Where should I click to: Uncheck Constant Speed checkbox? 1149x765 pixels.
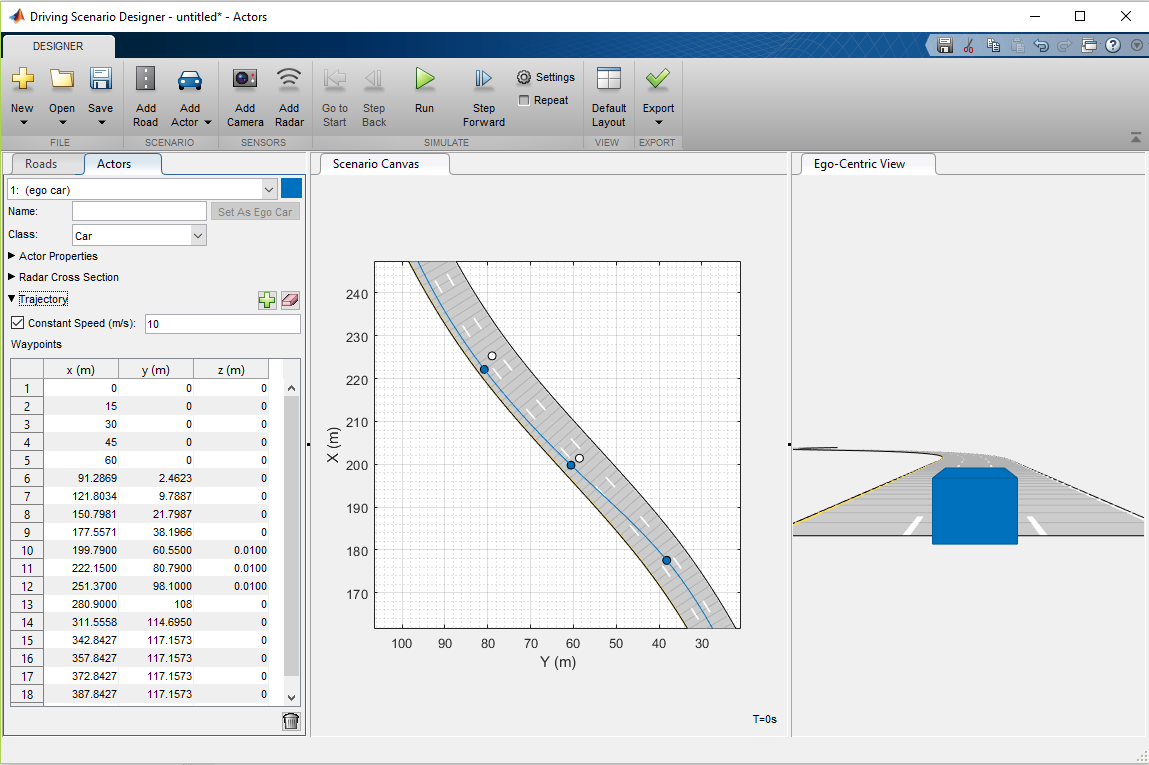click(x=18, y=322)
